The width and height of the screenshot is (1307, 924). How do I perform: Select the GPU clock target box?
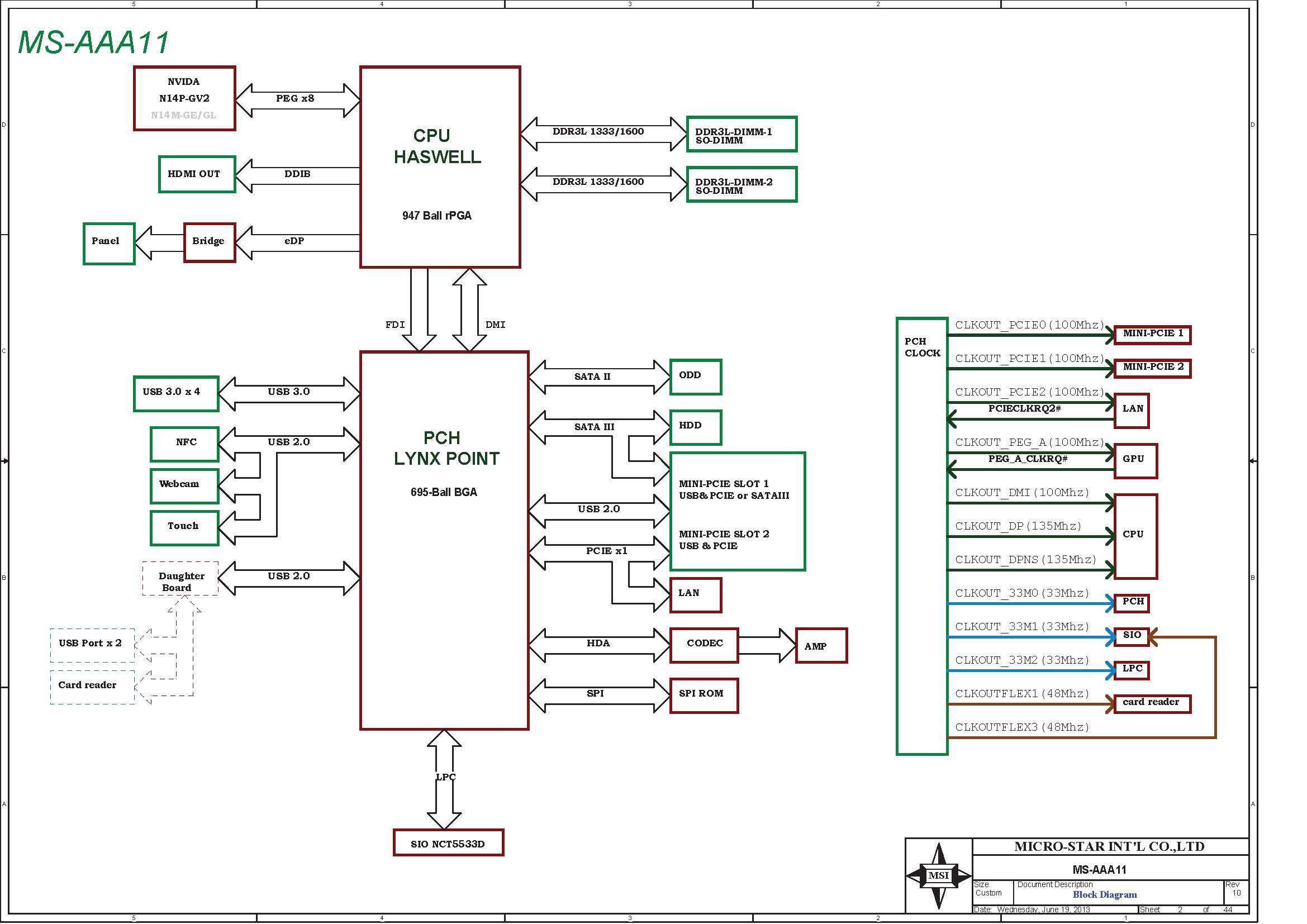(x=1135, y=461)
